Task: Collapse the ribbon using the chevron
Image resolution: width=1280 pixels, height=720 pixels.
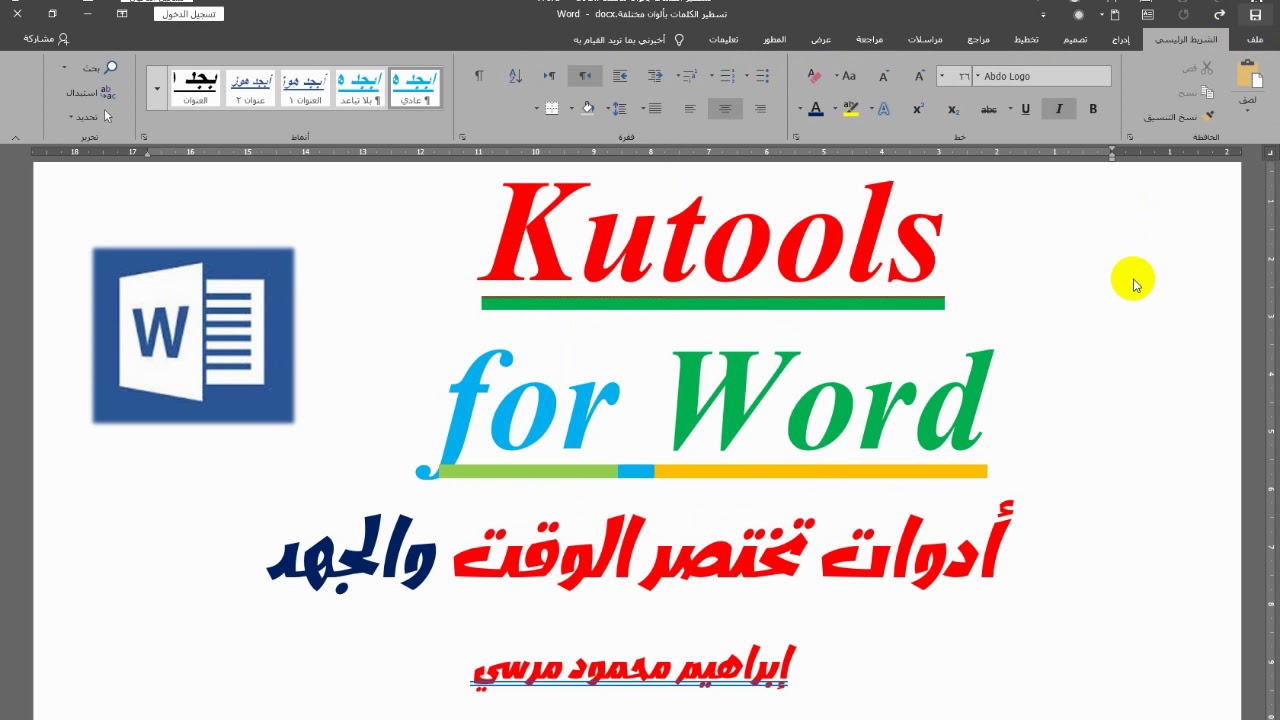Action: coord(15,138)
